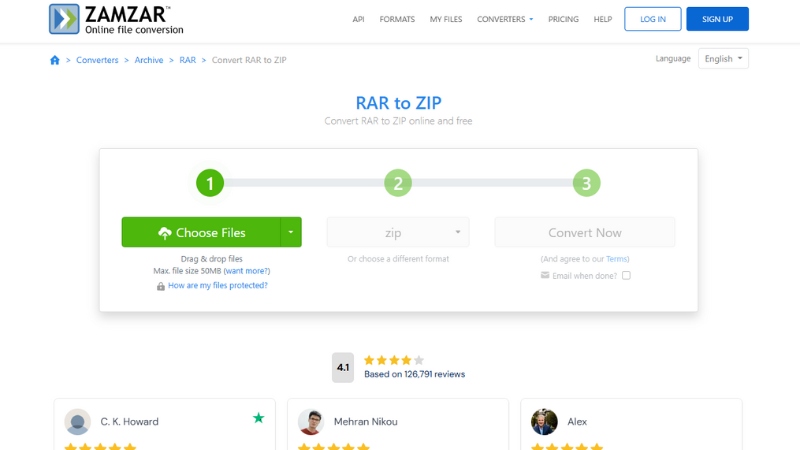
Task: Click the green Trustpilot star icon
Action: [259, 418]
